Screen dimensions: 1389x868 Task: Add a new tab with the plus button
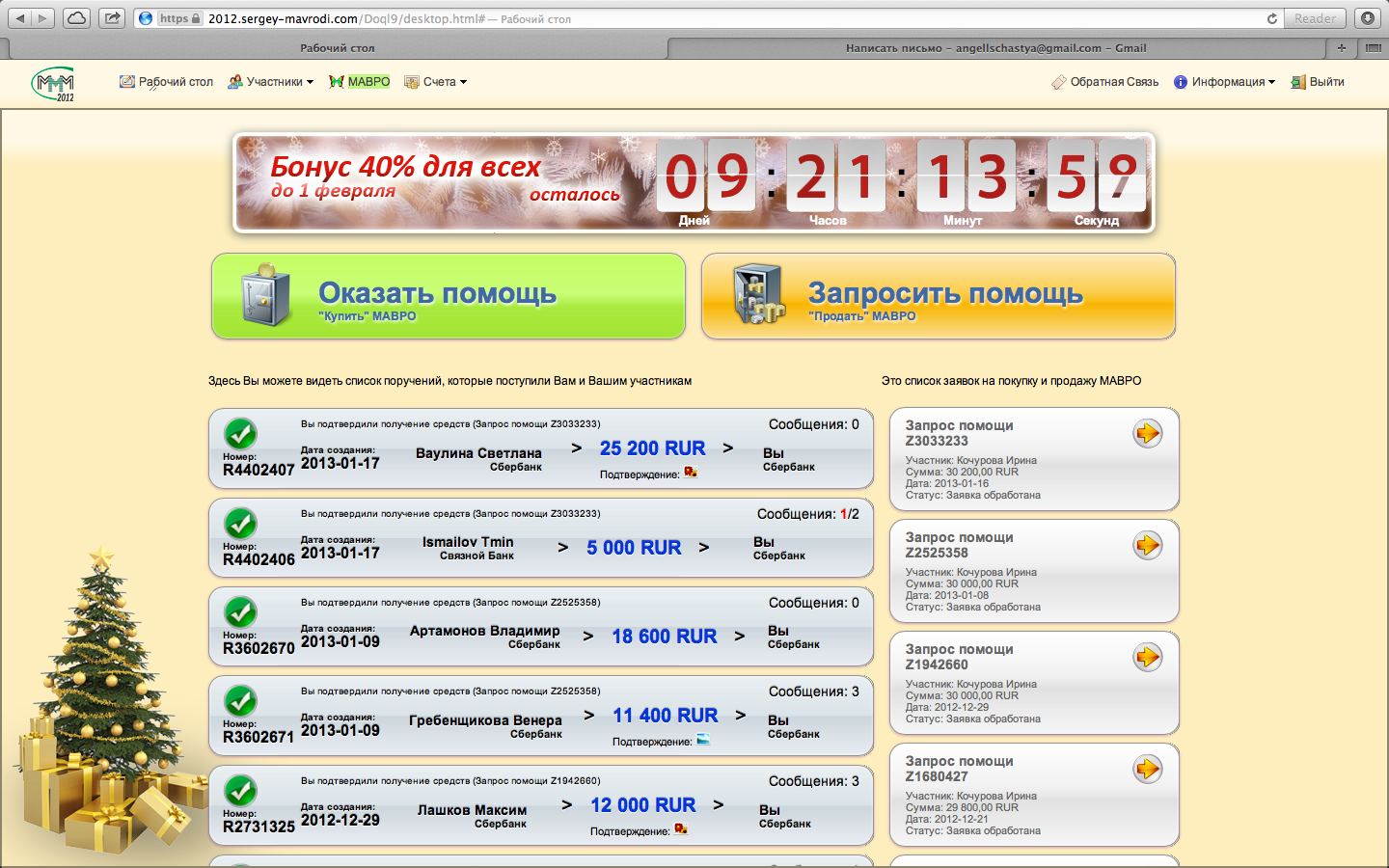coord(1341,47)
